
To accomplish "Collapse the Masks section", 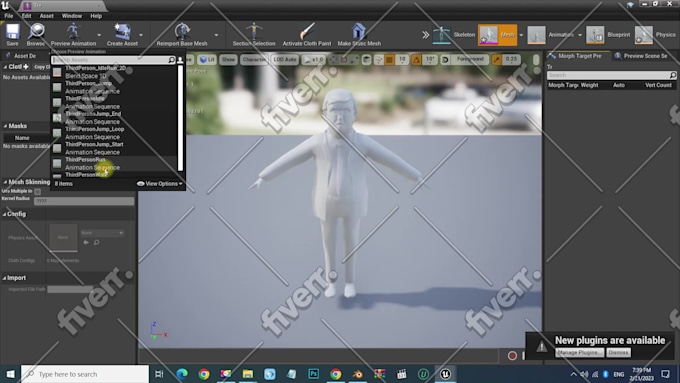I will (x=5, y=126).
